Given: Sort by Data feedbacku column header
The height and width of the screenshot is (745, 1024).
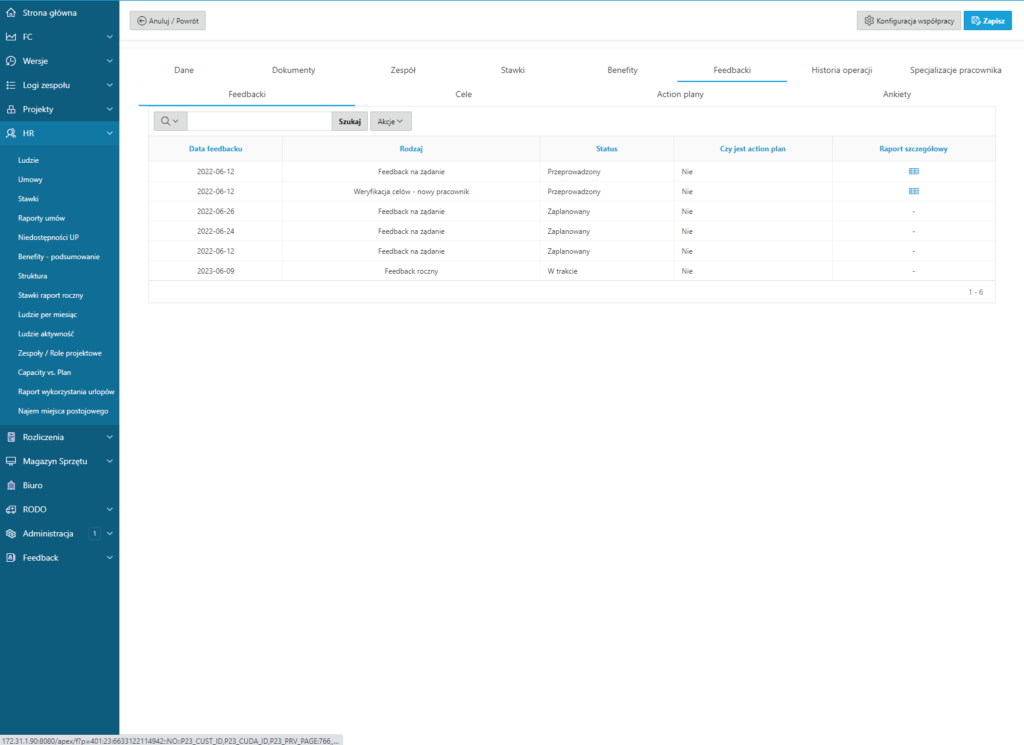Looking at the screenshot, I should [x=216, y=149].
